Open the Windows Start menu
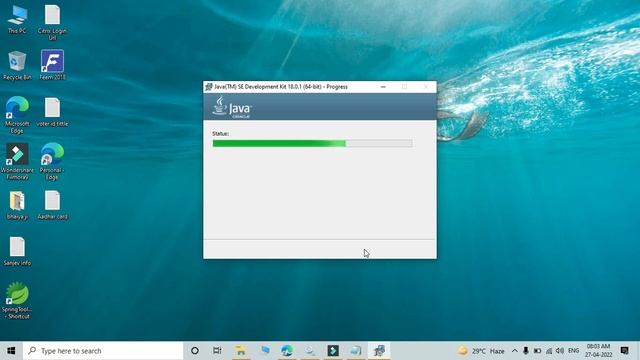The height and width of the screenshot is (360, 640). tap(11, 351)
